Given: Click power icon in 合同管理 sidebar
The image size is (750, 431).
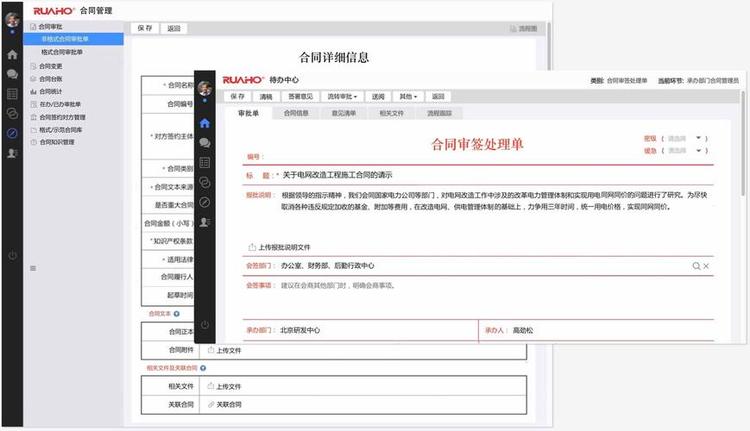Looking at the screenshot, I should [12, 255].
